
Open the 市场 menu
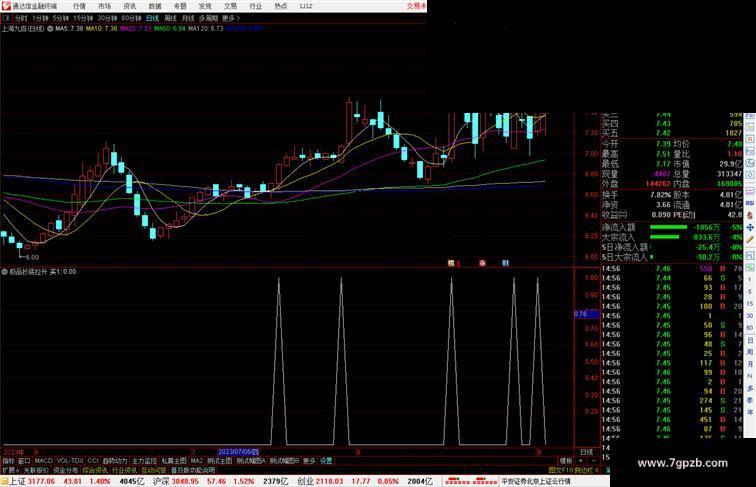104,6
